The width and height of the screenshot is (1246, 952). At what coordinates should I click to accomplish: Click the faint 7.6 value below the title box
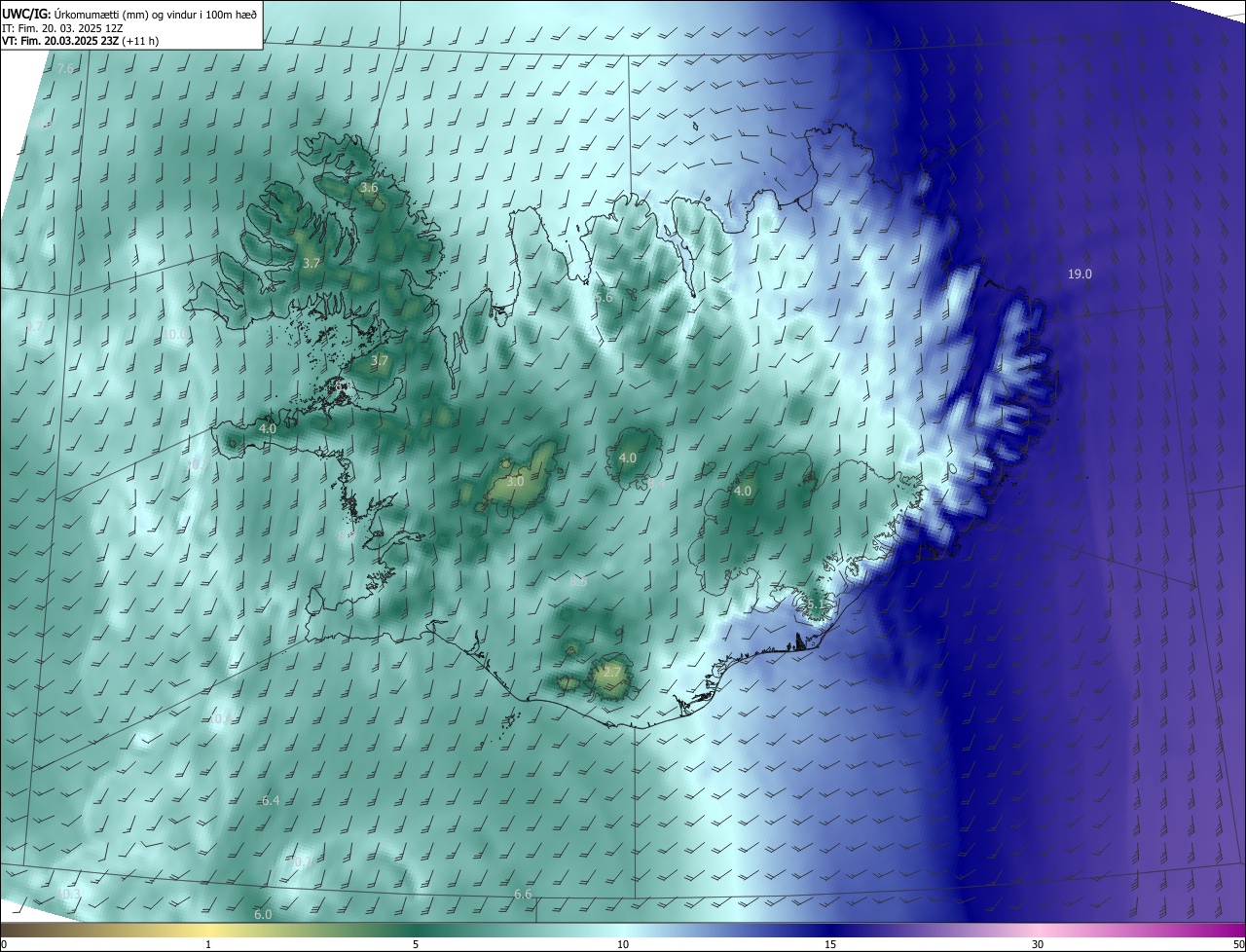point(65,69)
